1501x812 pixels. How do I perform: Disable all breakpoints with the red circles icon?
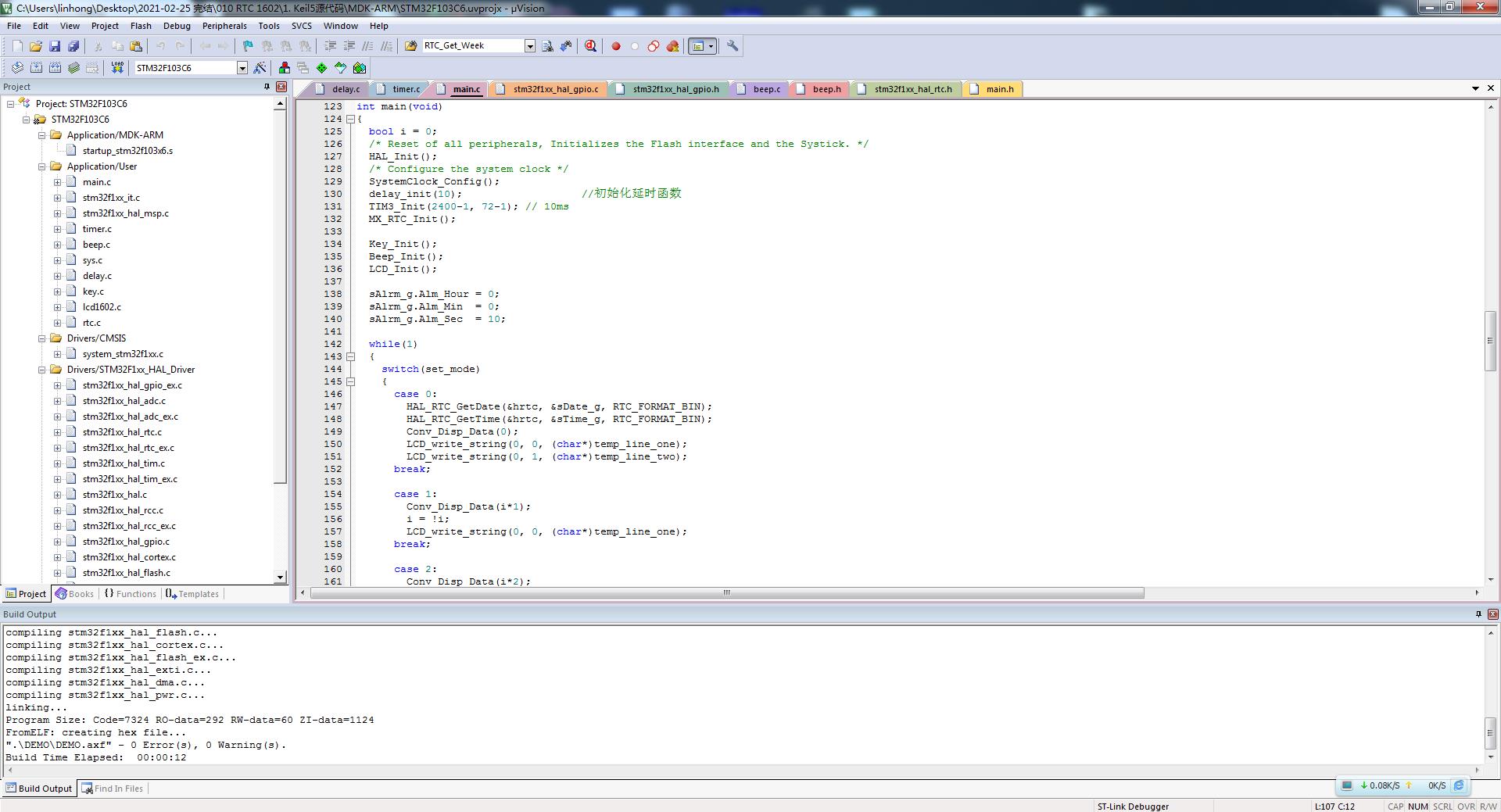click(653, 46)
